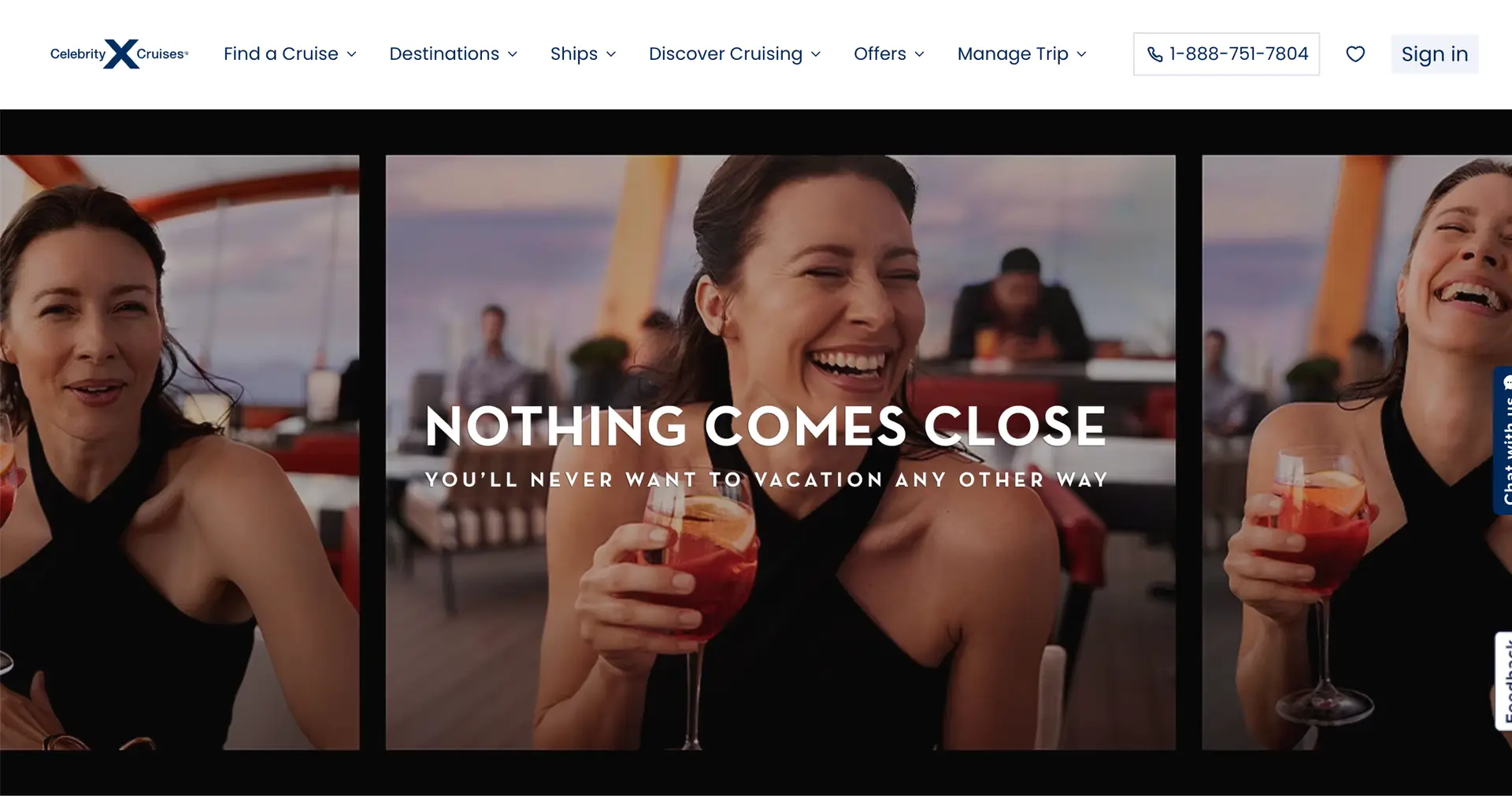
Task: Open the Manage Trip menu
Action: (1022, 54)
